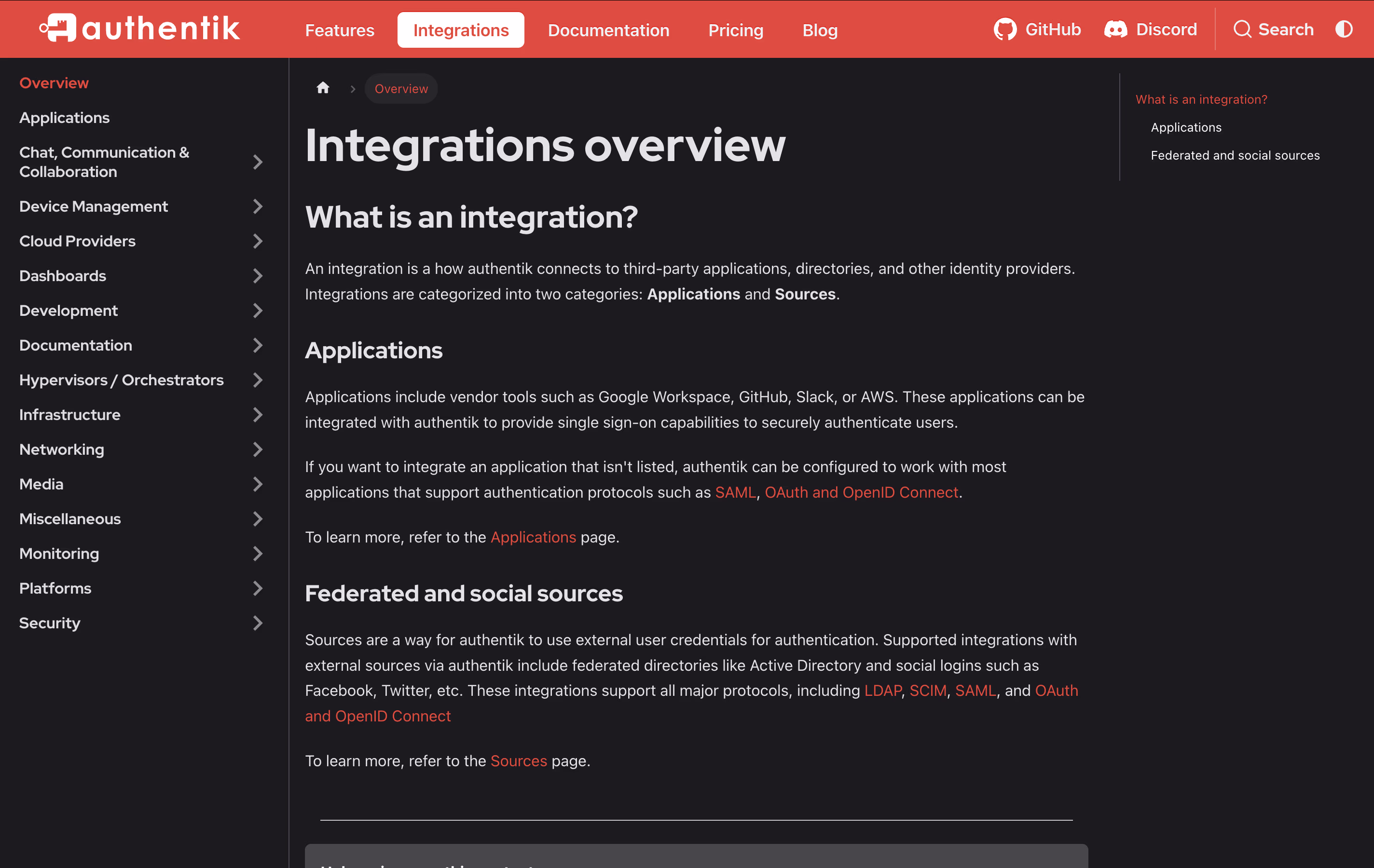The image size is (1374, 868).
Task: Jump to Federated and social sources
Action: [1235, 155]
